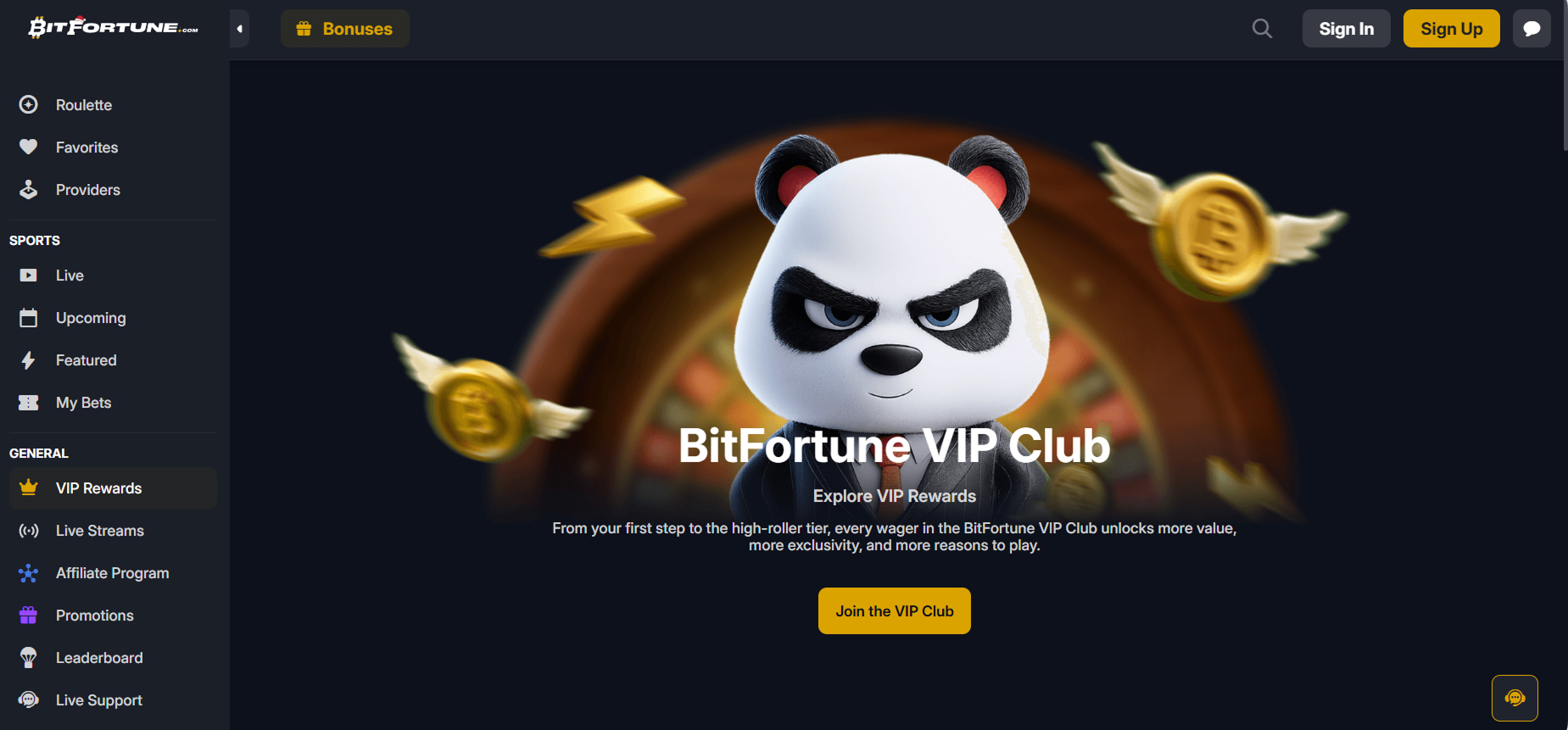Click the VIP Rewards crown icon

pos(29,488)
